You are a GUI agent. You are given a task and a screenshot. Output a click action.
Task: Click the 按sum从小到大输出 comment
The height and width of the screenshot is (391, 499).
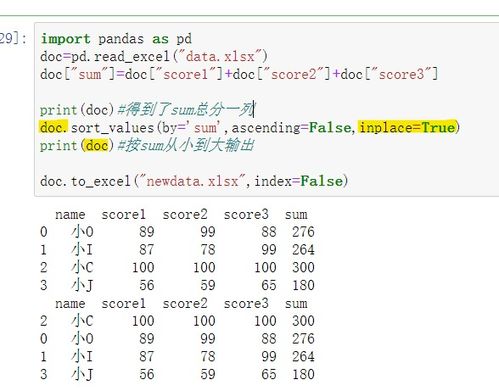[x=186, y=146]
